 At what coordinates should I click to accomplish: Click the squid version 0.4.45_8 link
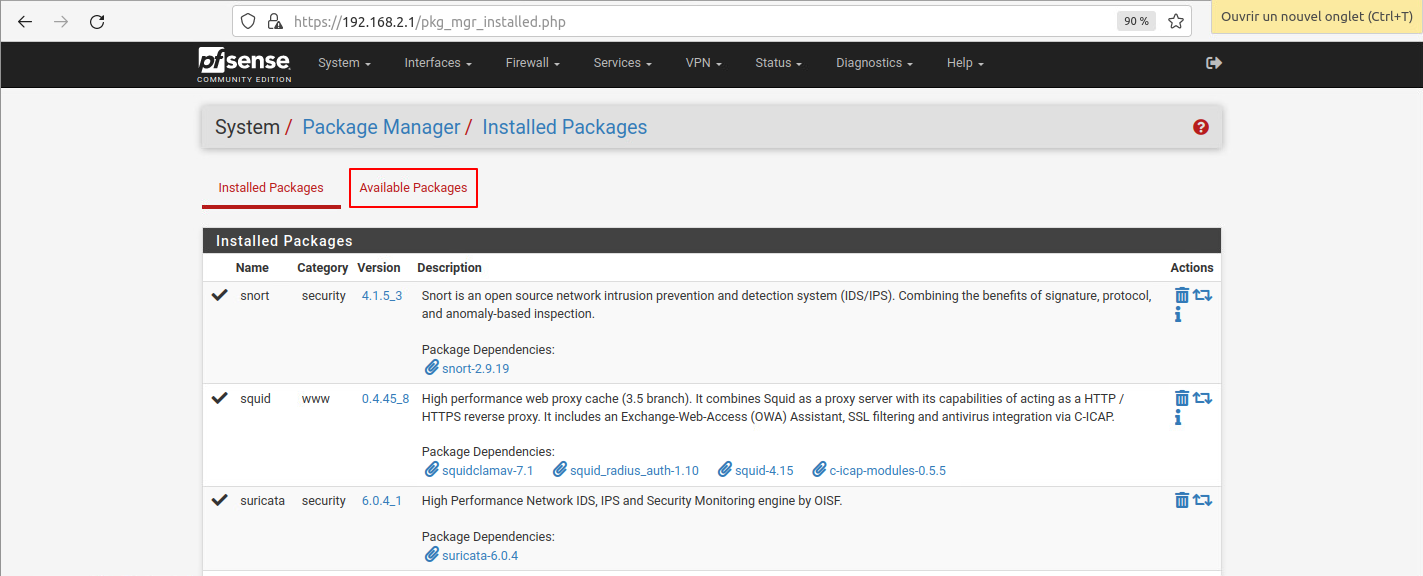click(385, 398)
